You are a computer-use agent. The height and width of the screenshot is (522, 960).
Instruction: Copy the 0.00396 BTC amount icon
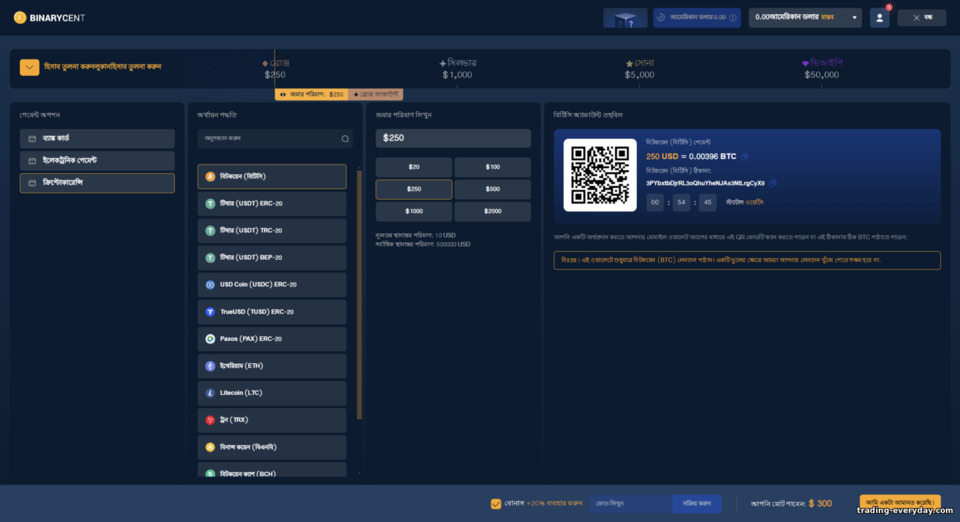745,157
